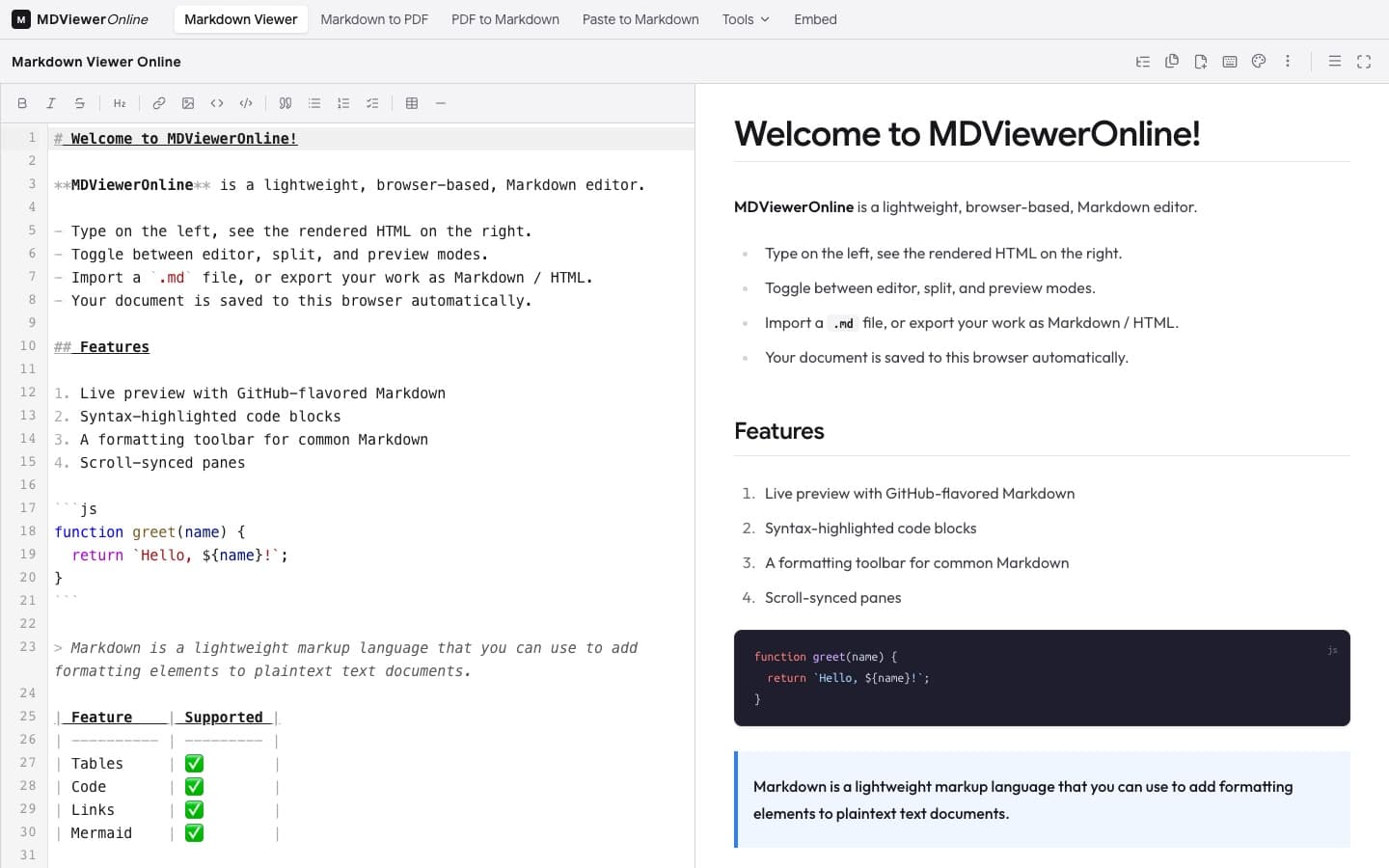Click the '## Features' line in editor
The image size is (1389, 868).
coord(101,346)
